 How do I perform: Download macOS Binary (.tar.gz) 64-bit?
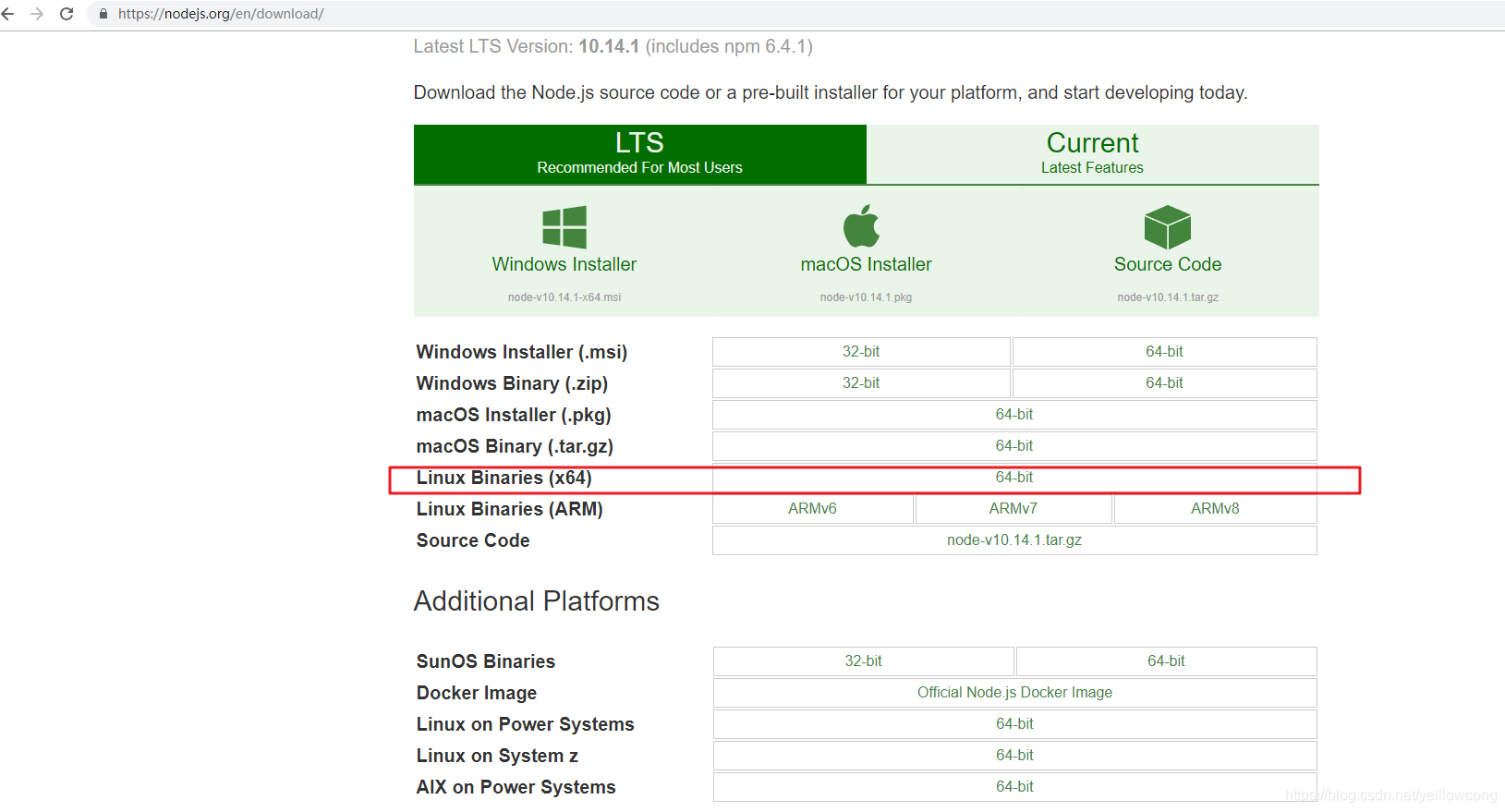click(1014, 446)
